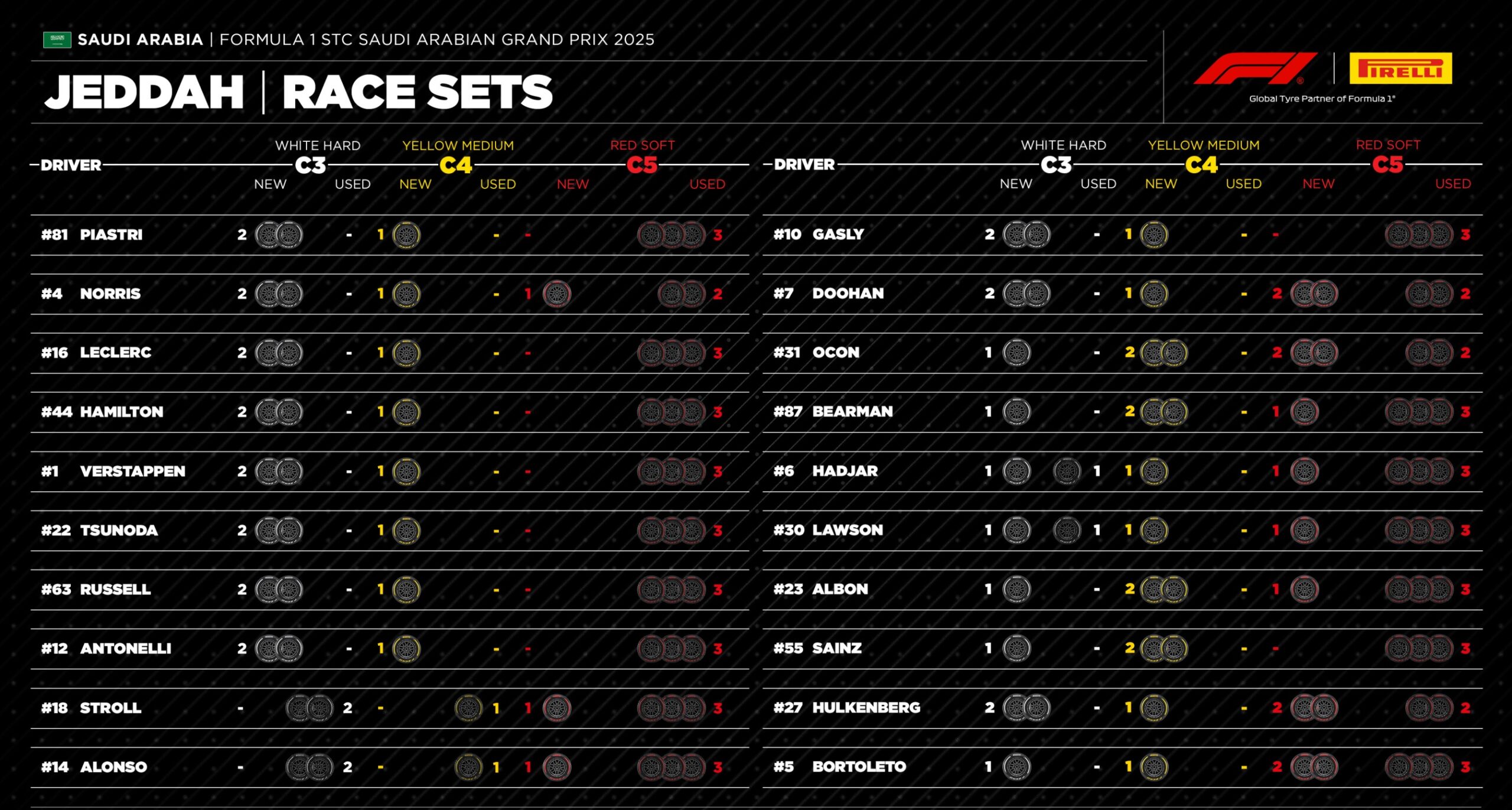Image resolution: width=1512 pixels, height=810 pixels.
Task: Click Hadjar's used white hard tyre icon
Action: (x=1067, y=471)
